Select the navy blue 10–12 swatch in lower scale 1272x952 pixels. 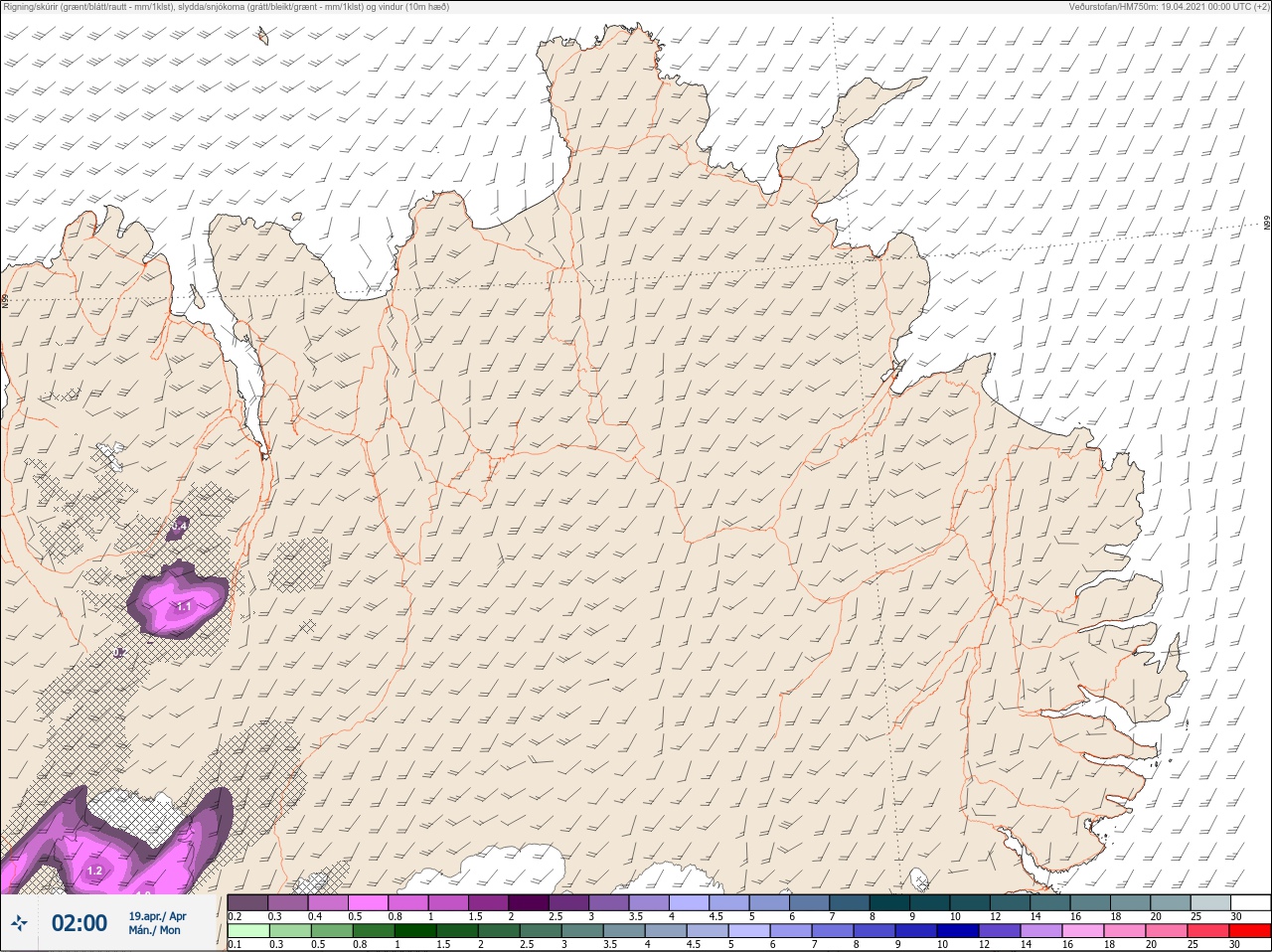957,931
